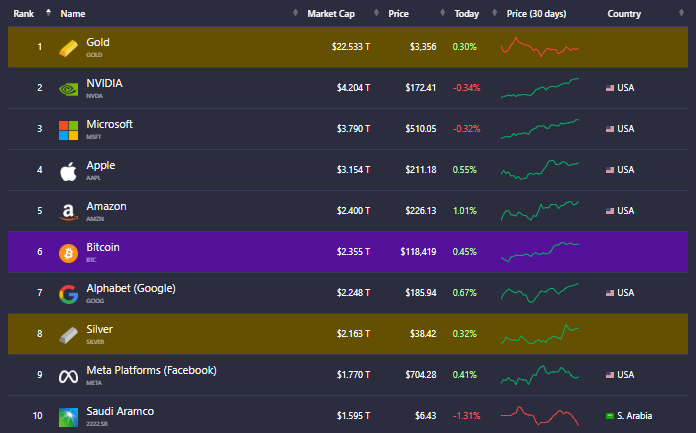Screen dimensions: 696x433
Task: Click Meta's market cap $1.770 T
Action: [x=353, y=375]
